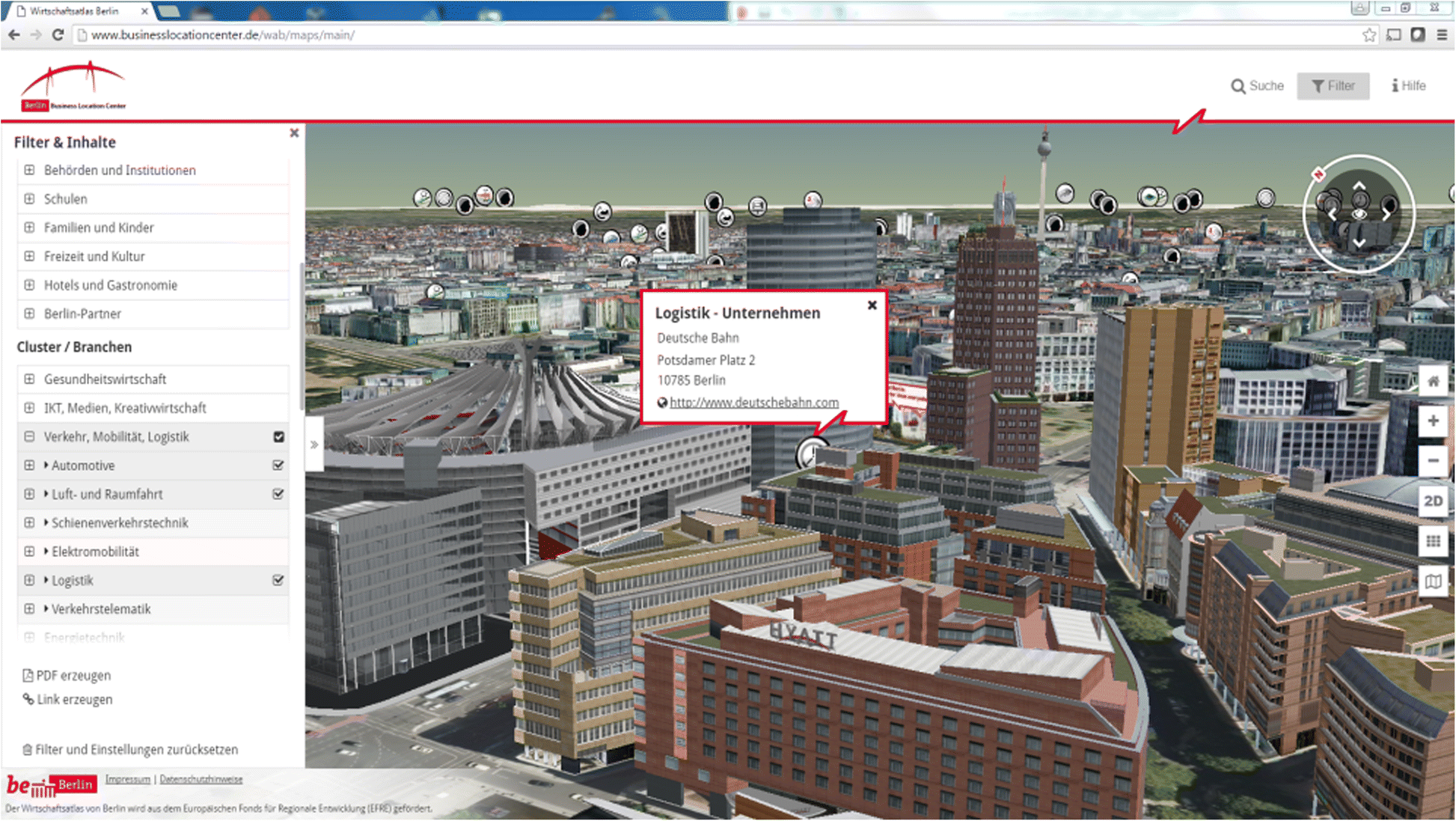Click the home view map button
The width and height of the screenshot is (1456, 821).
click(x=1433, y=382)
